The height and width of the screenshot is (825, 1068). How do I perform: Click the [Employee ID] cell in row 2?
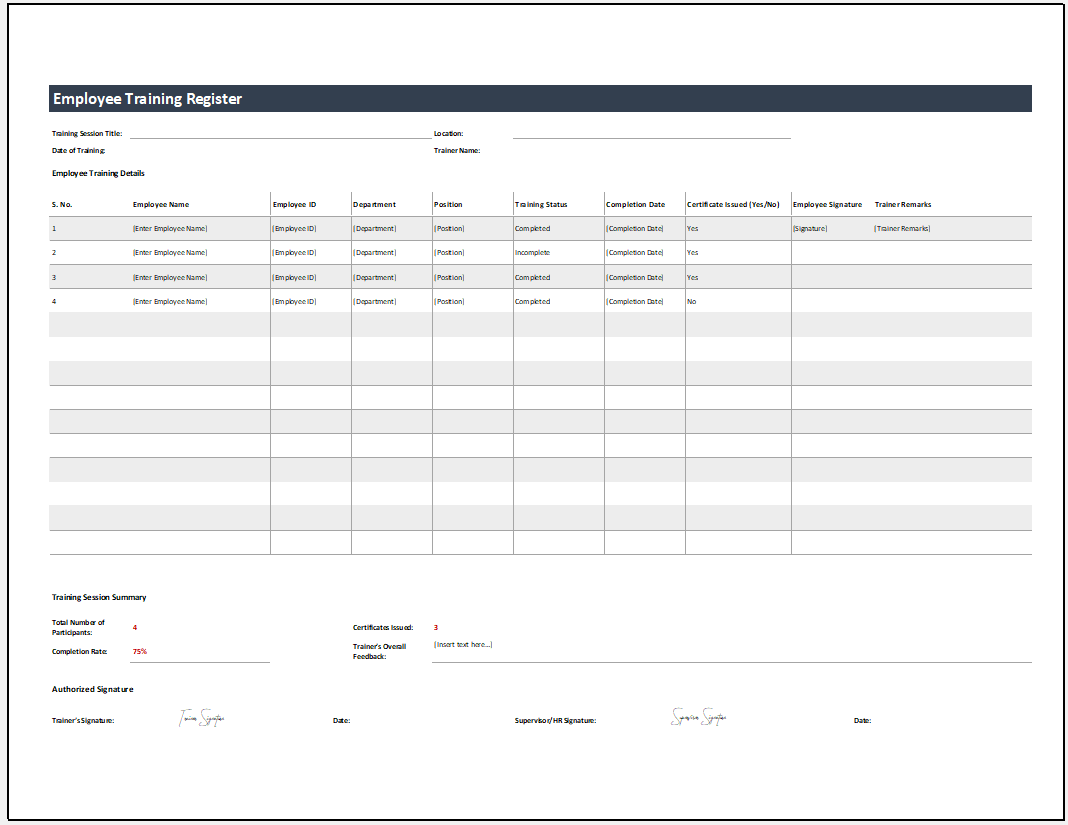pyautogui.click(x=293, y=252)
